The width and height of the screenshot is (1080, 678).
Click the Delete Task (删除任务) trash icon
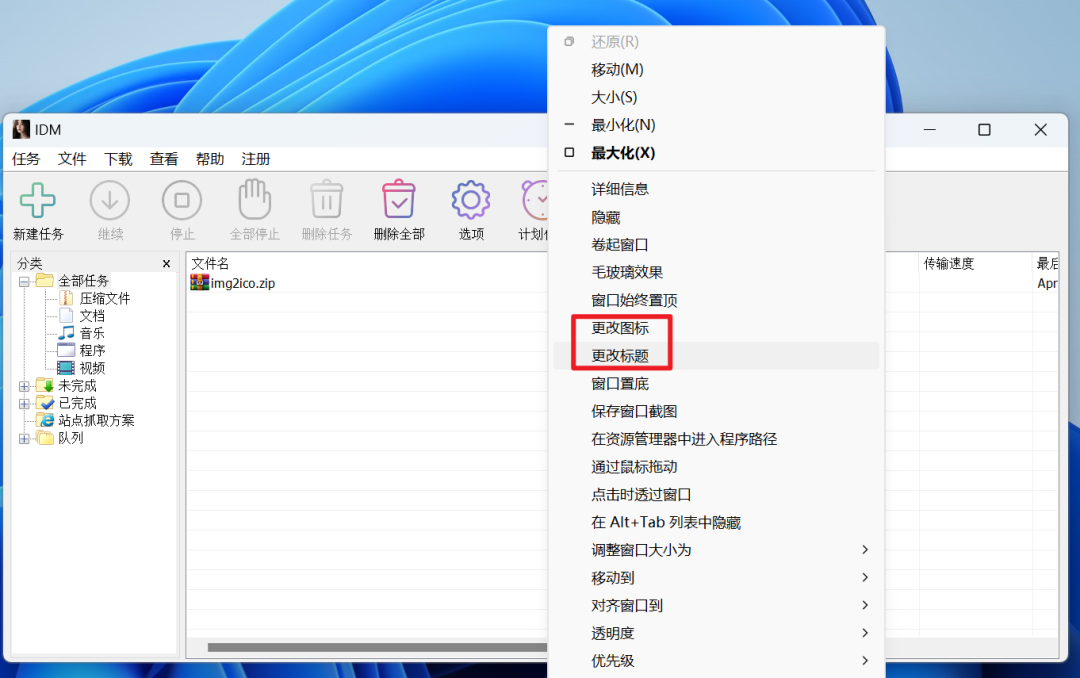point(326,200)
